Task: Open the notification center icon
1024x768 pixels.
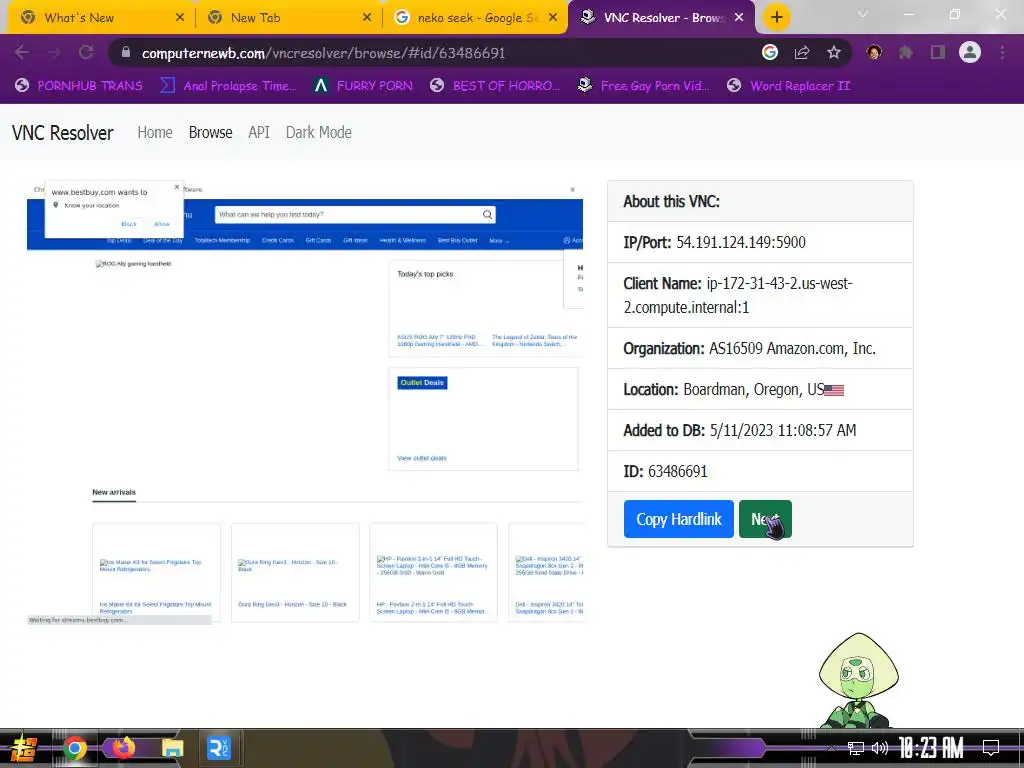Action: (991, 748)
